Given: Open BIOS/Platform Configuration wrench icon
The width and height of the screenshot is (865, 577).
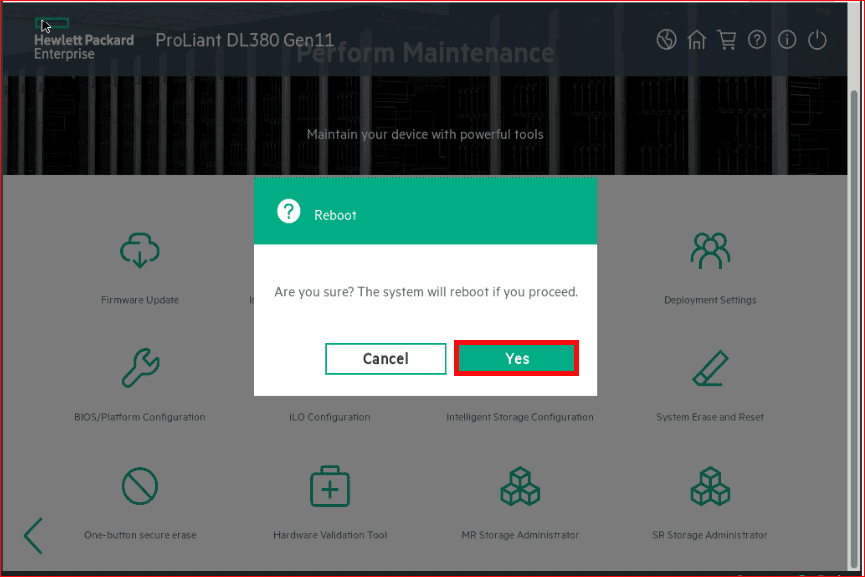Looking at the screenshot, I should pyautogui.click(x=140, y=368).
